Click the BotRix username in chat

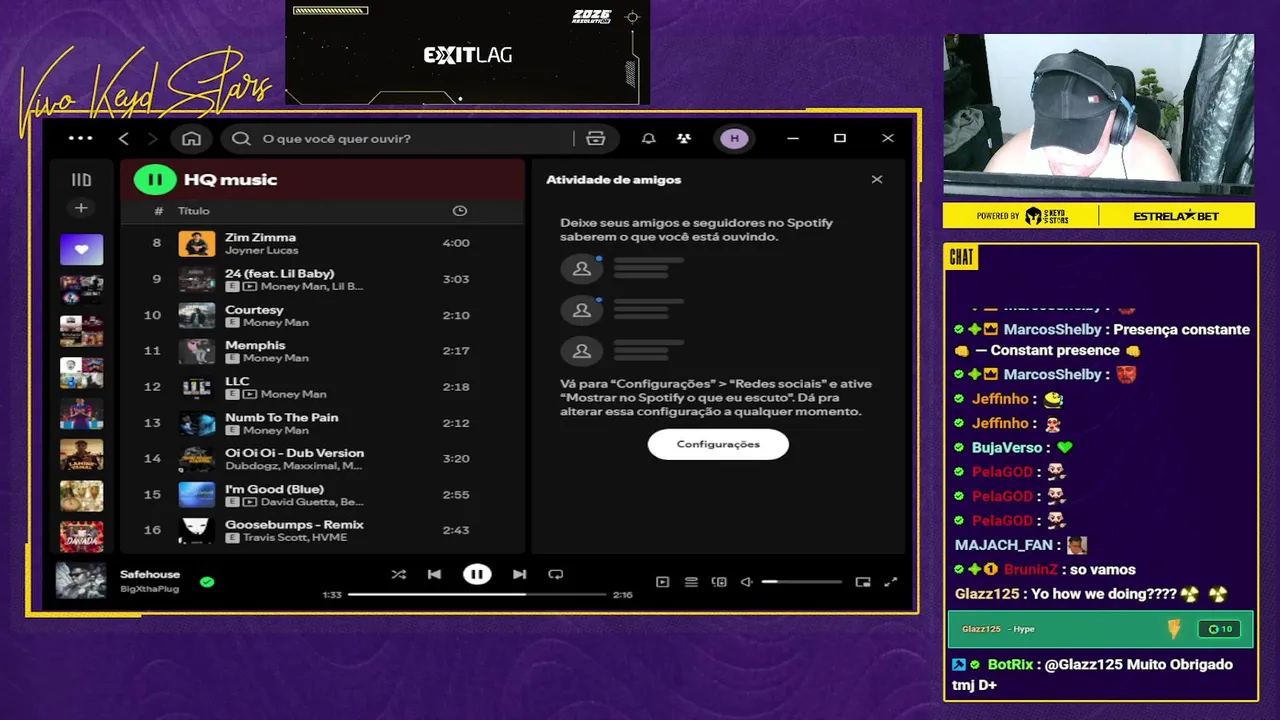[x=1010, y=664]
